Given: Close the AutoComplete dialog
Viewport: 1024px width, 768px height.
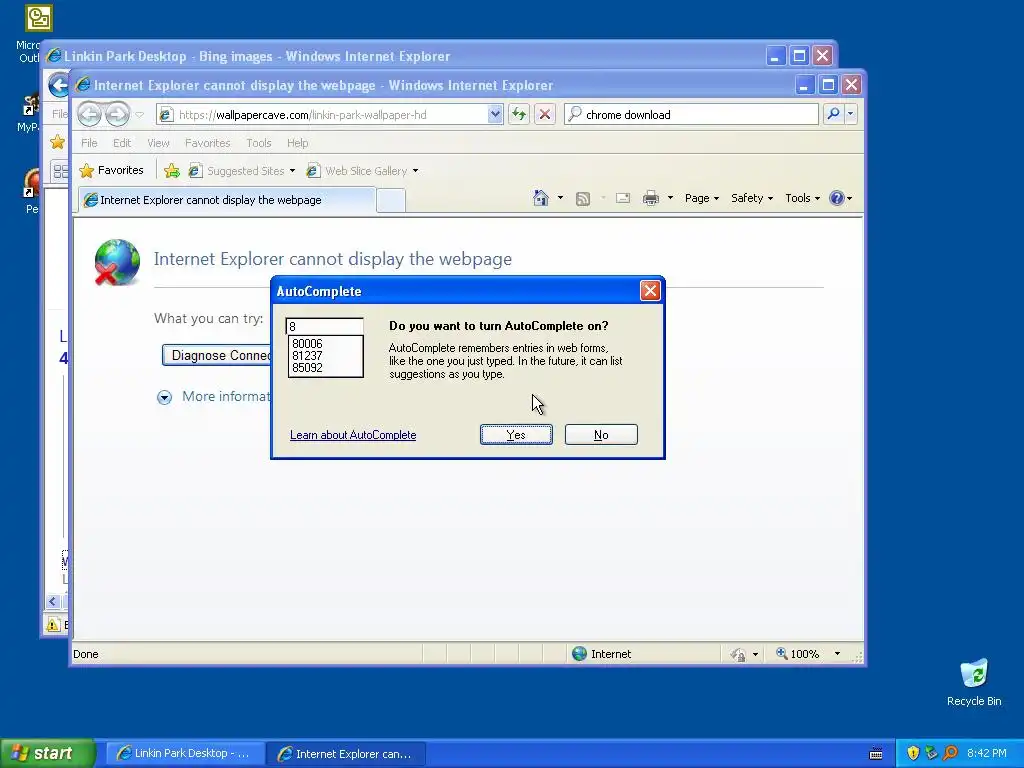Looking at the screenshot, I should coord(650,291).
